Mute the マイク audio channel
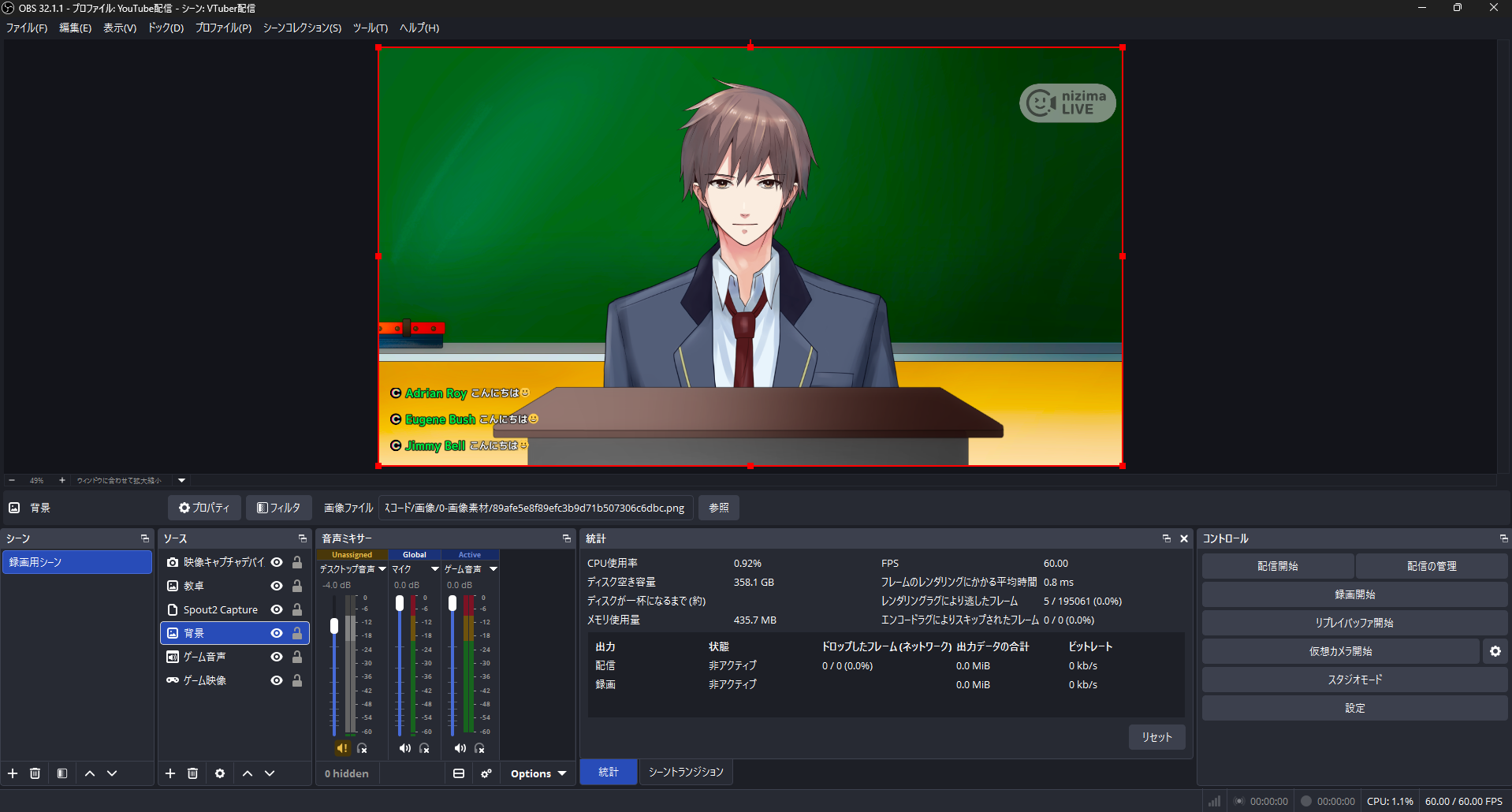Screen dimensions: 1512x812 tap(404, 748)
